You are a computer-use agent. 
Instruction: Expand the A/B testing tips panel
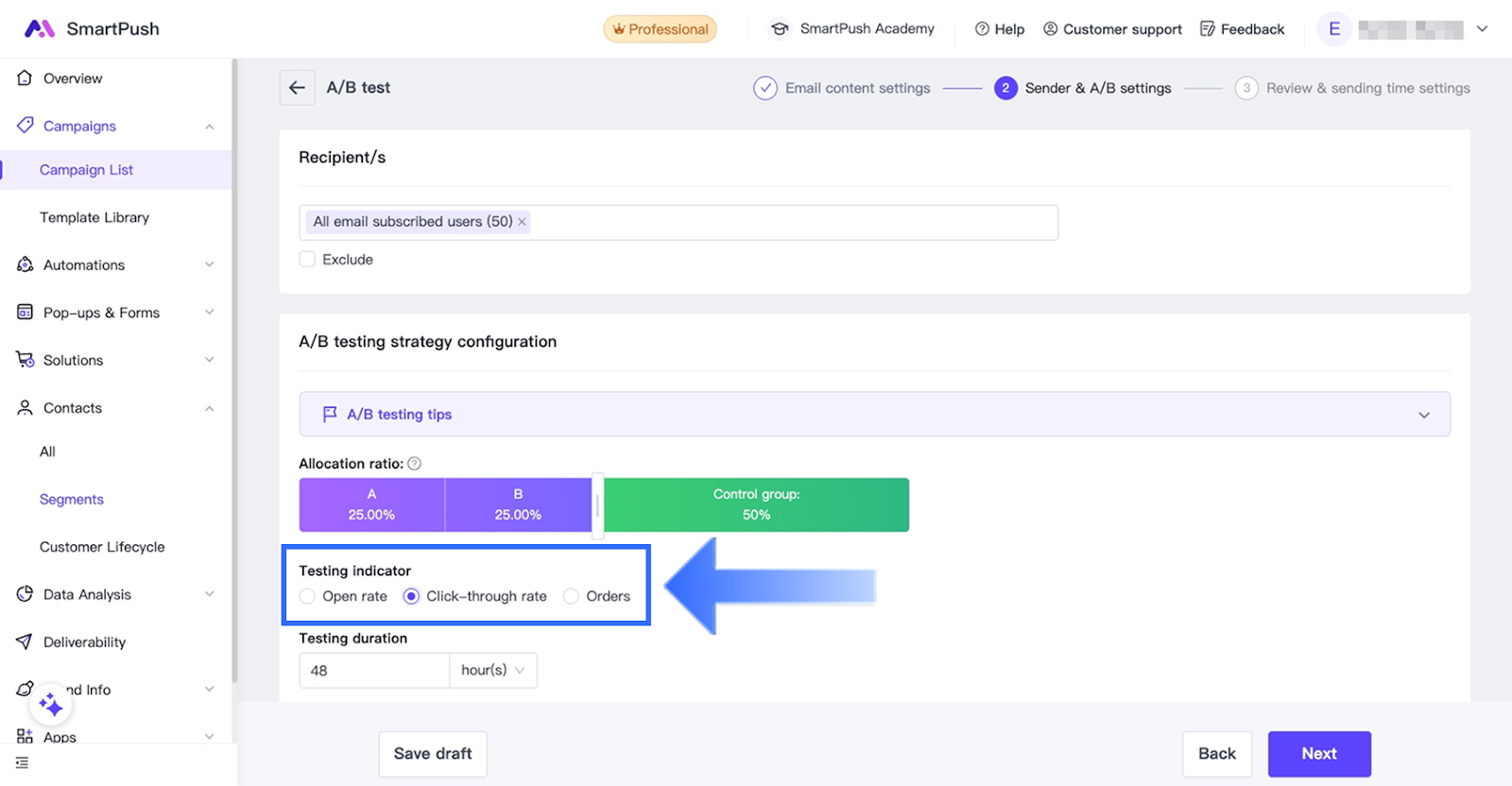point(1423,415)
